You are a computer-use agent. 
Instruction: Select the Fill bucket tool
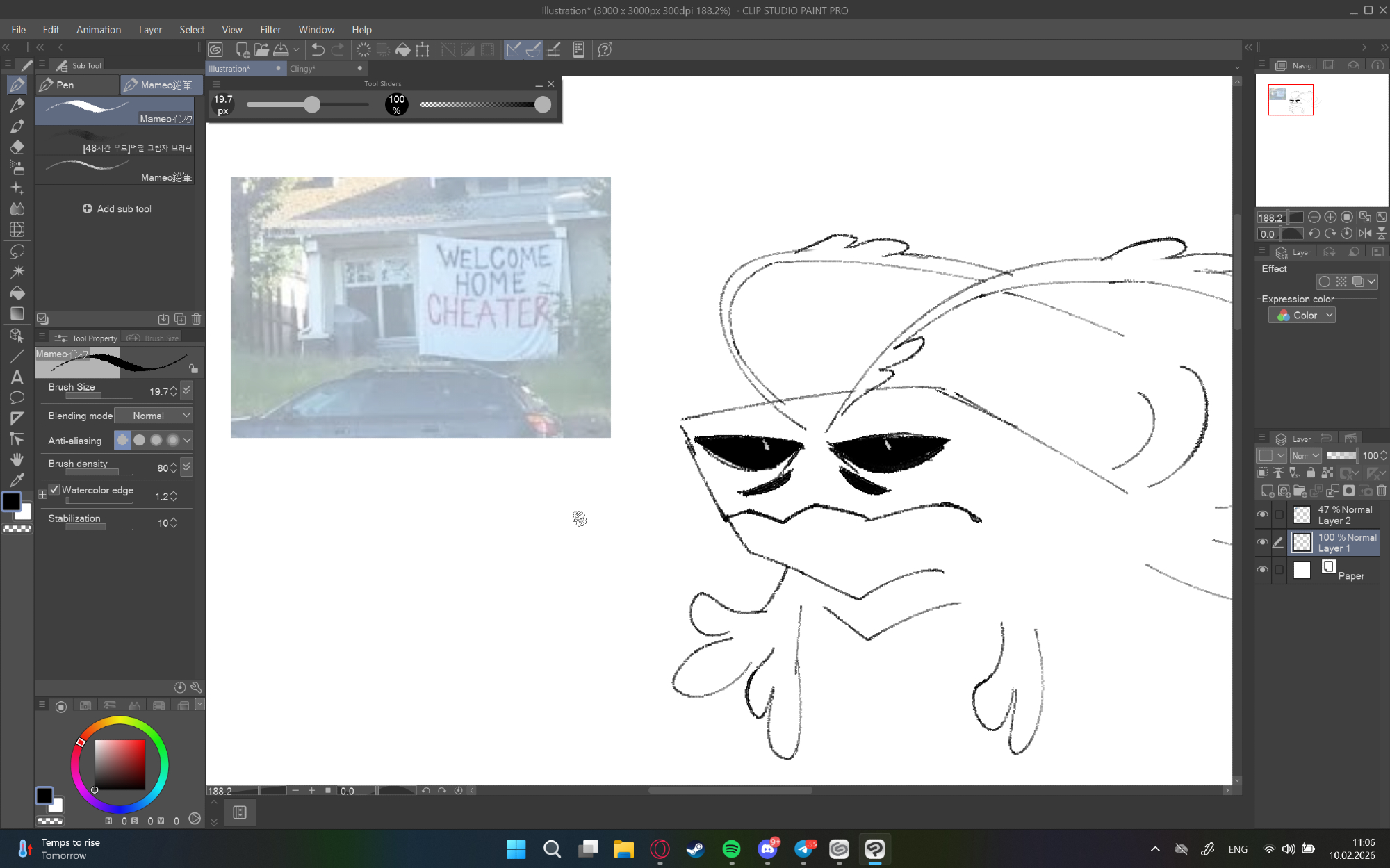(17, 293)
